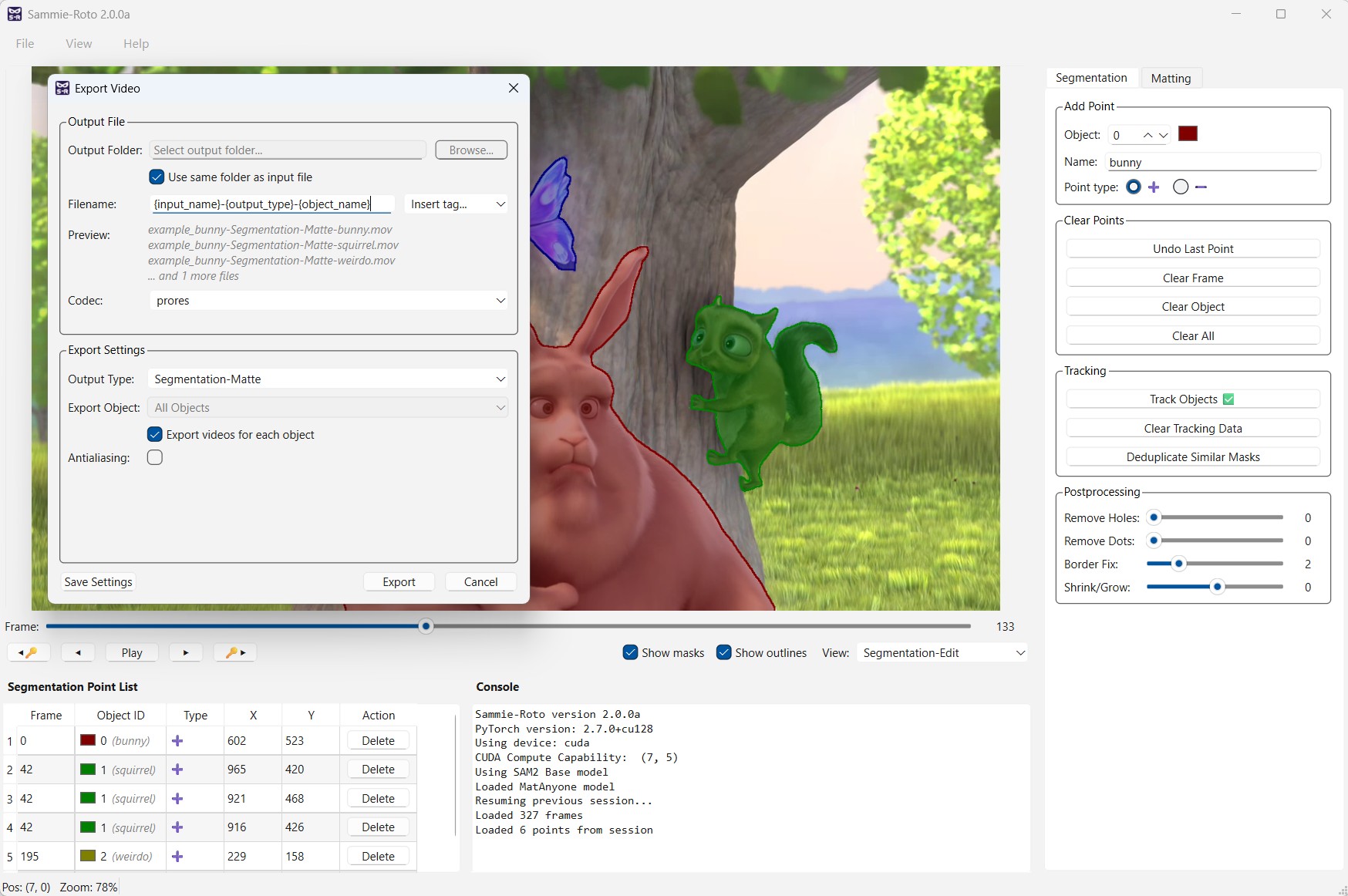
Task: Open the Insert tag dropdown
Action: click(x=457, y=204)
